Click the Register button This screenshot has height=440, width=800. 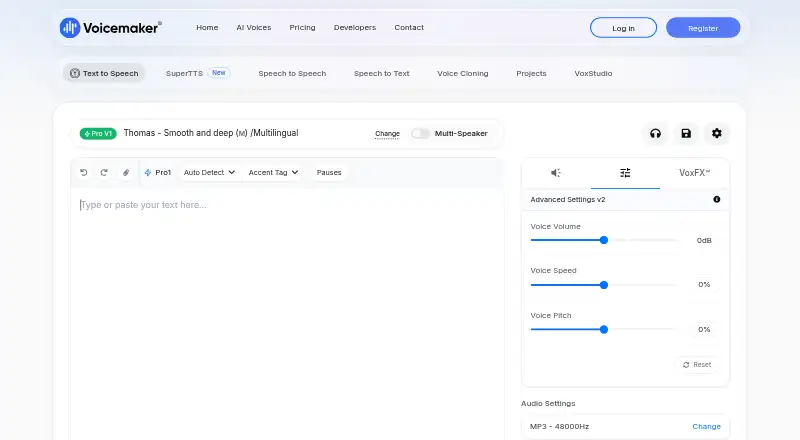pos(703,28)
